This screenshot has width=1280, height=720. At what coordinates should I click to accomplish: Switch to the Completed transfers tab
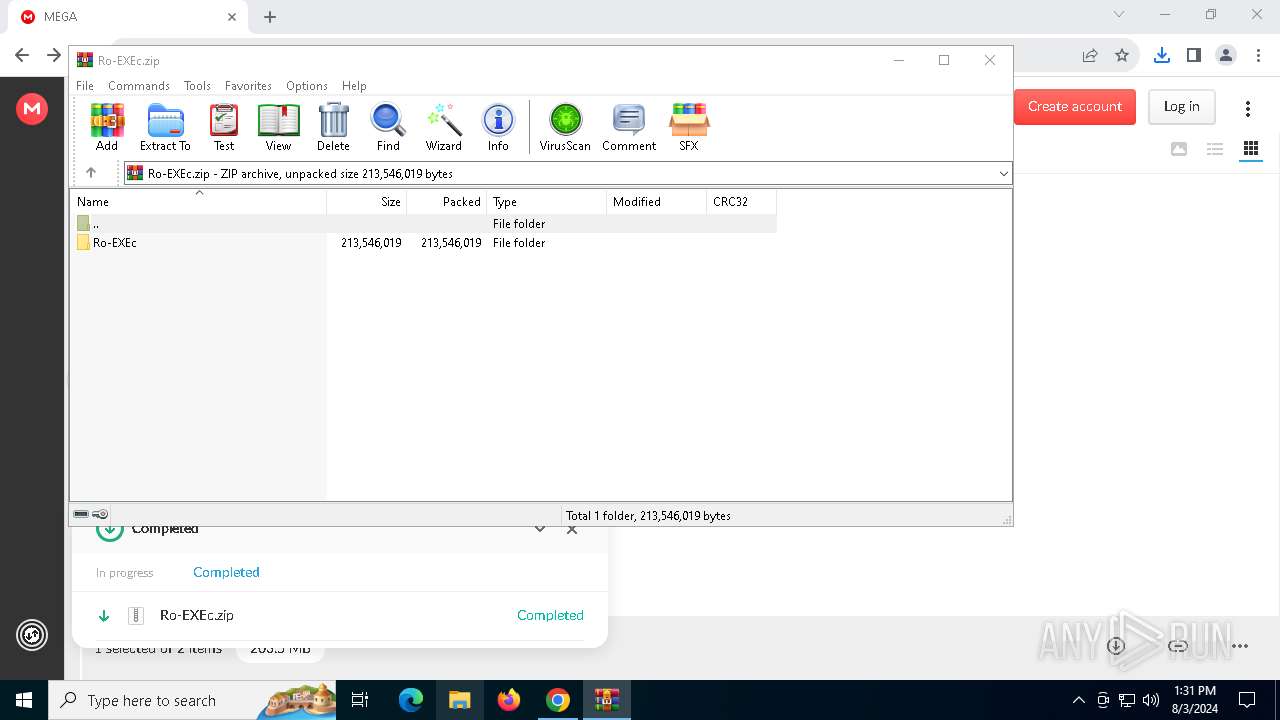tap(226, 572)
